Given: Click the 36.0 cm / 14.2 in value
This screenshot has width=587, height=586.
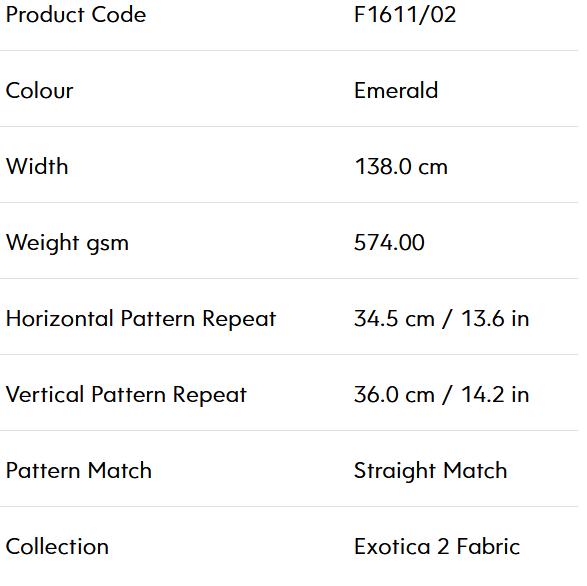Looking at the screenshot, I should (x=442, y=395).
